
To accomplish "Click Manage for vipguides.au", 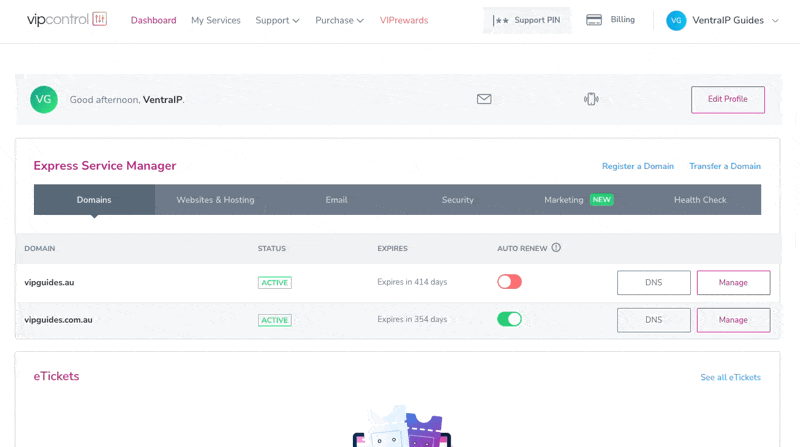I will tap(733, 282).
